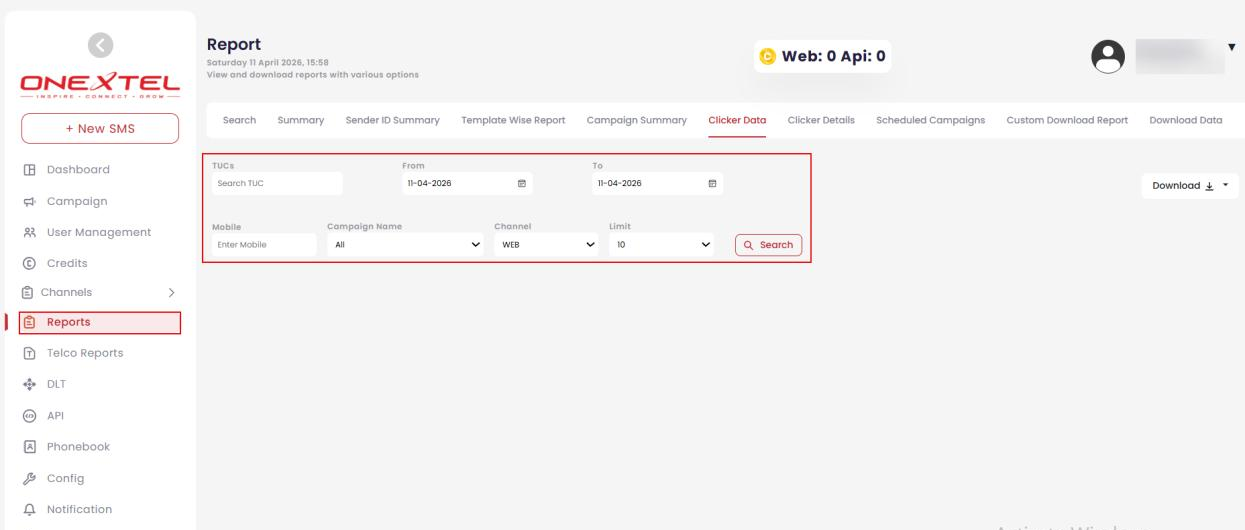
Task: Select the Clicker Data tab
Action: (x=737, y=120)
